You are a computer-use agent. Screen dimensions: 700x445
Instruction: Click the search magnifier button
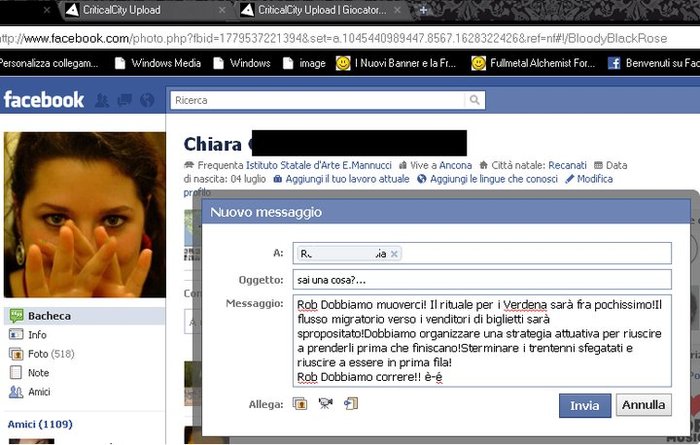[475, 100]
